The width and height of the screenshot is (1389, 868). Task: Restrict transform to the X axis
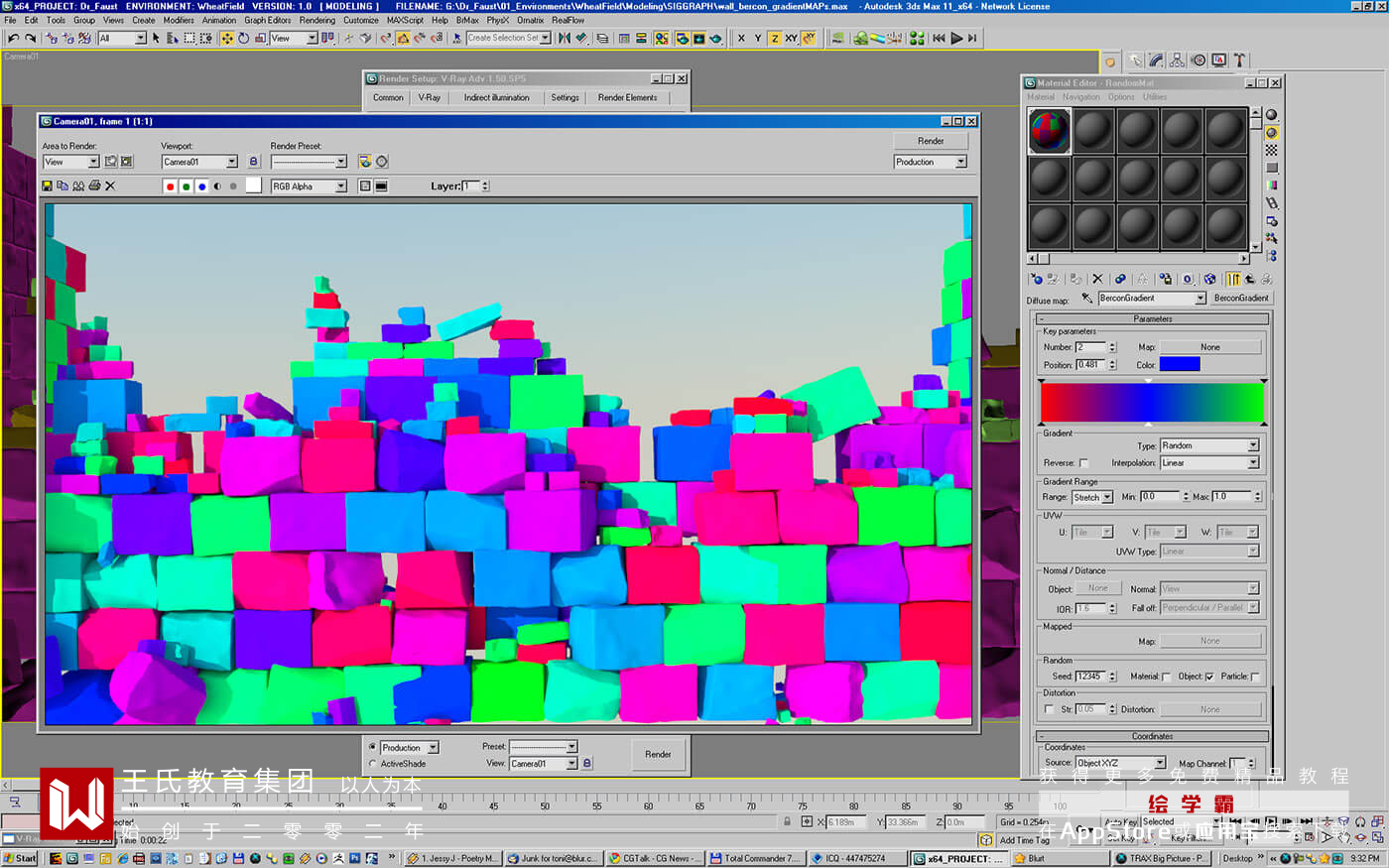(741, 38)
